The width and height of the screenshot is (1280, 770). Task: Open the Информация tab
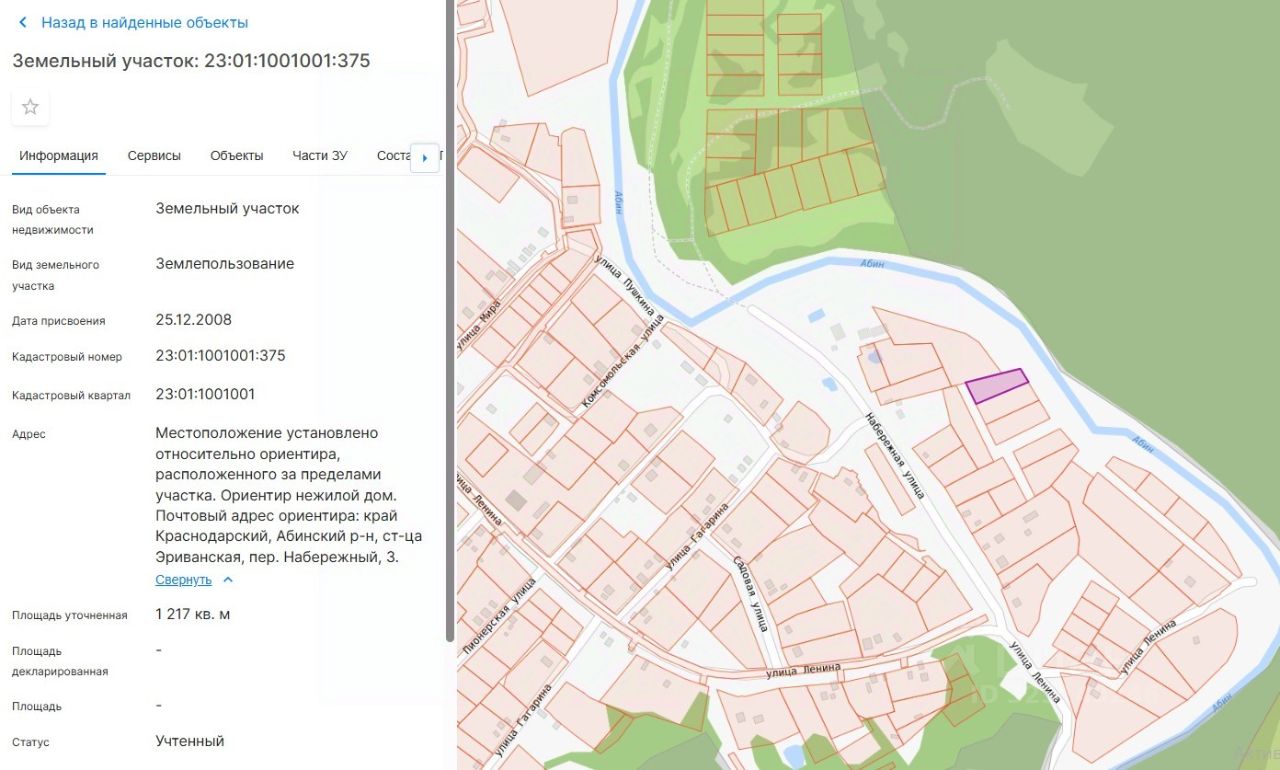[59, 156]
